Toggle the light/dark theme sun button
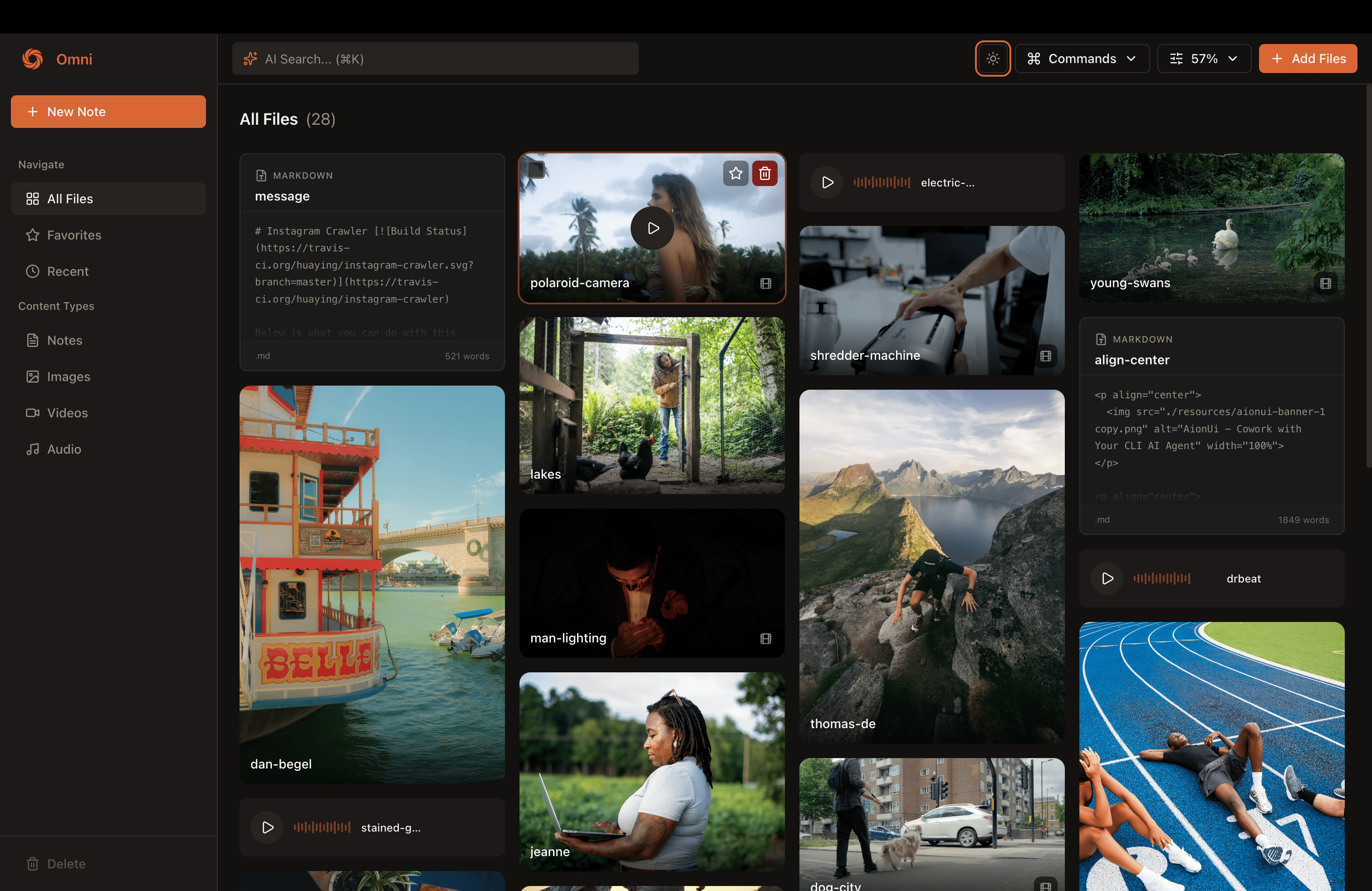The image size is (1372, 891). click(x=992, y=59)
